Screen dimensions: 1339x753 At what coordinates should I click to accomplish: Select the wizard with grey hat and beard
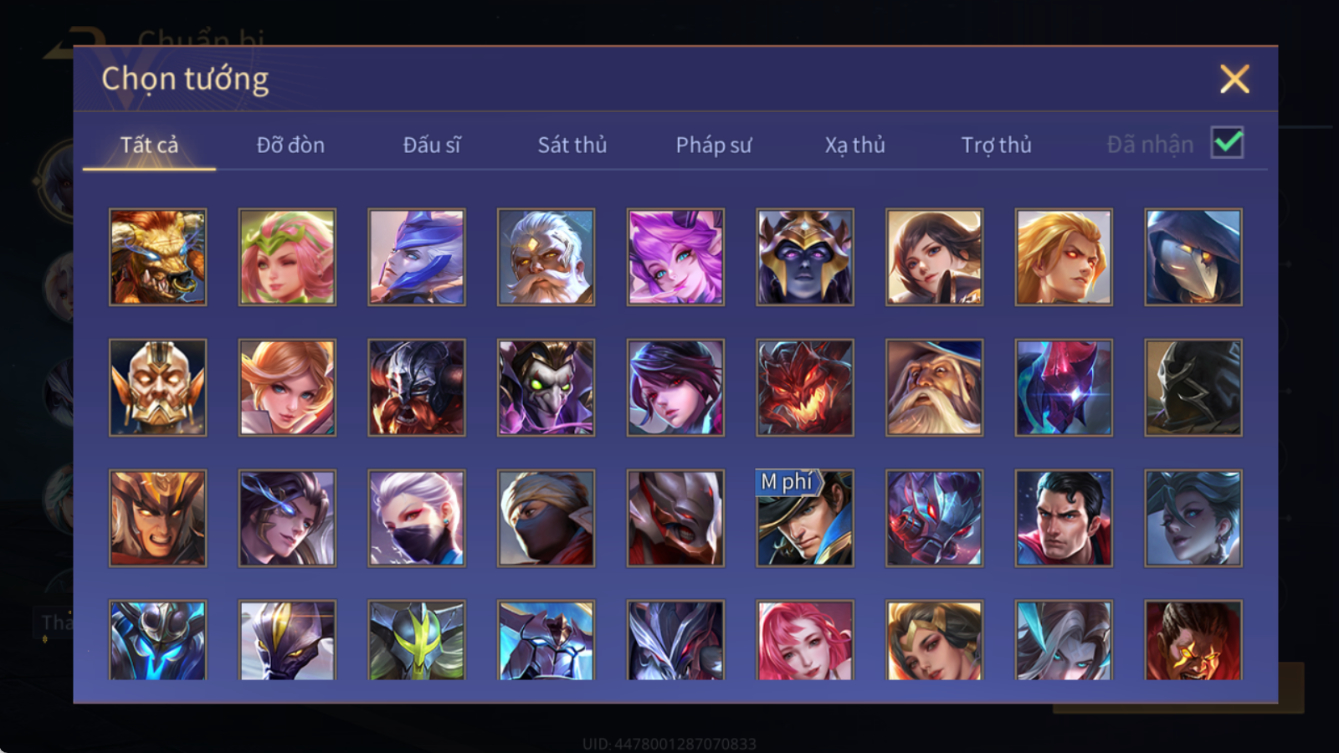(935, 388)
